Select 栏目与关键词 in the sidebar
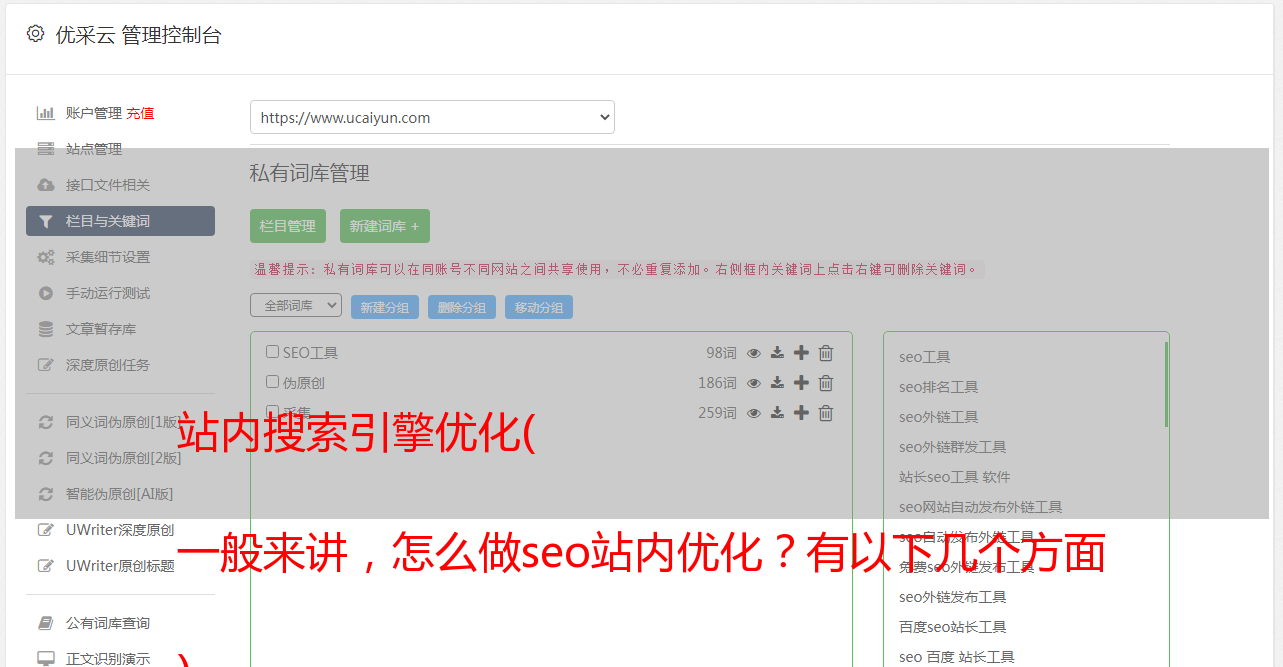Screen dimensions: 1283x667 tap(120, 221)
